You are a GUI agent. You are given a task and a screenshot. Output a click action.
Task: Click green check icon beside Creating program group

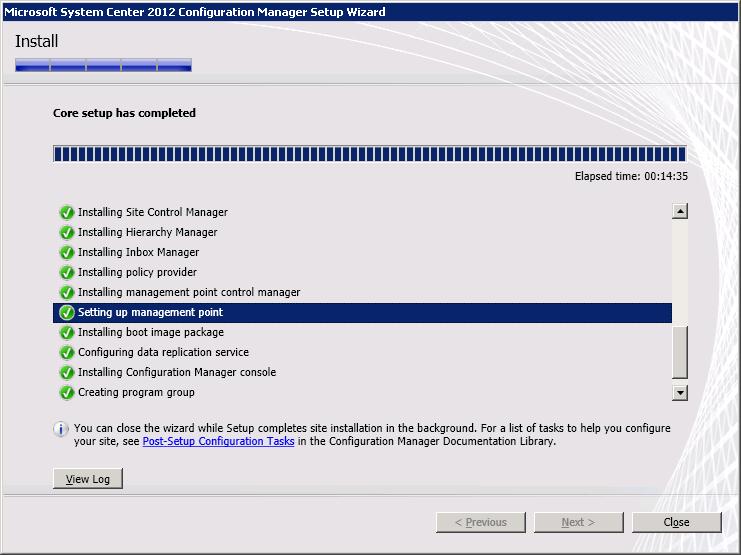tap(67, 392)
